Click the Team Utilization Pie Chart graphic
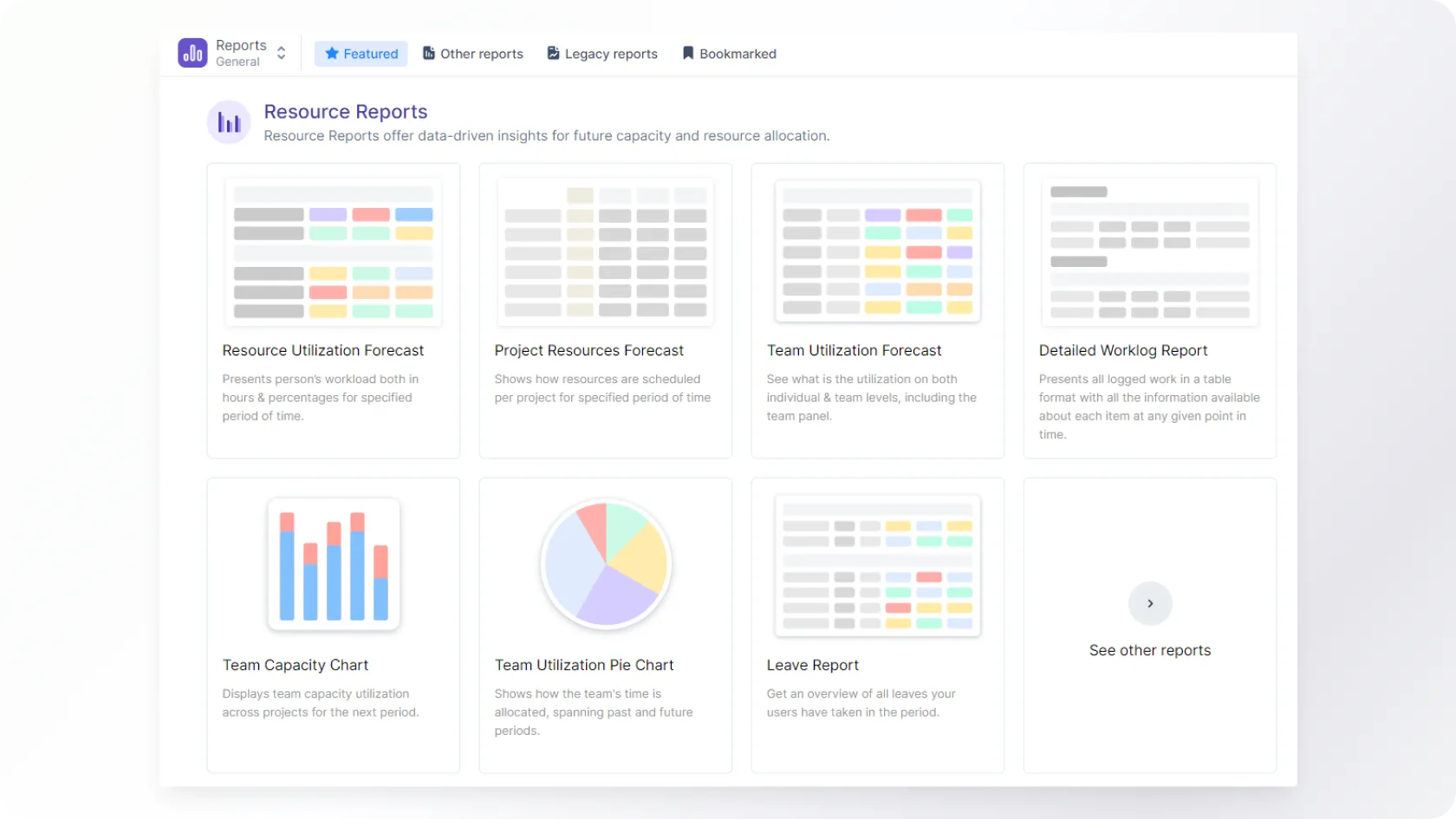Viewport: 1456px width, 819px height. [x=606, y=564]
